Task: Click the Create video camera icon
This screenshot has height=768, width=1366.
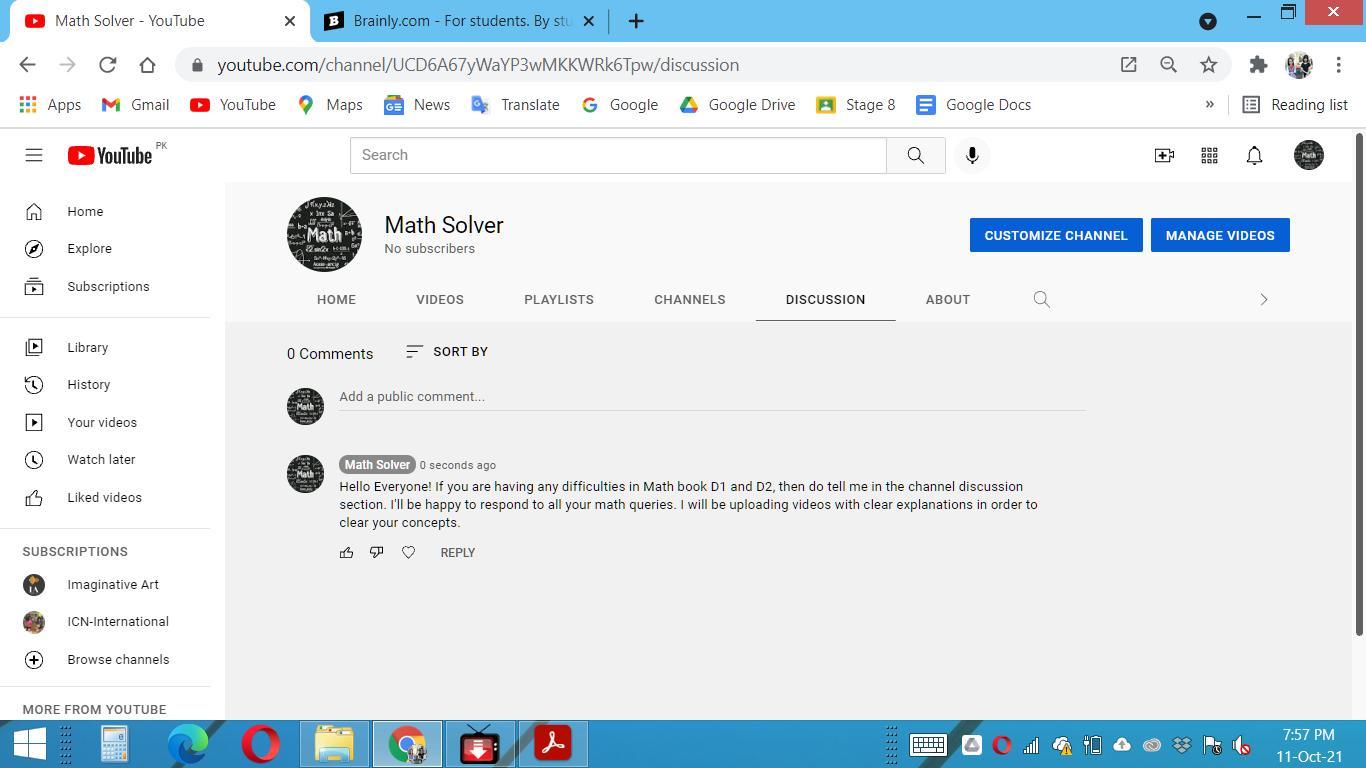Action: pyautogui.click(x=1164, y=155)
